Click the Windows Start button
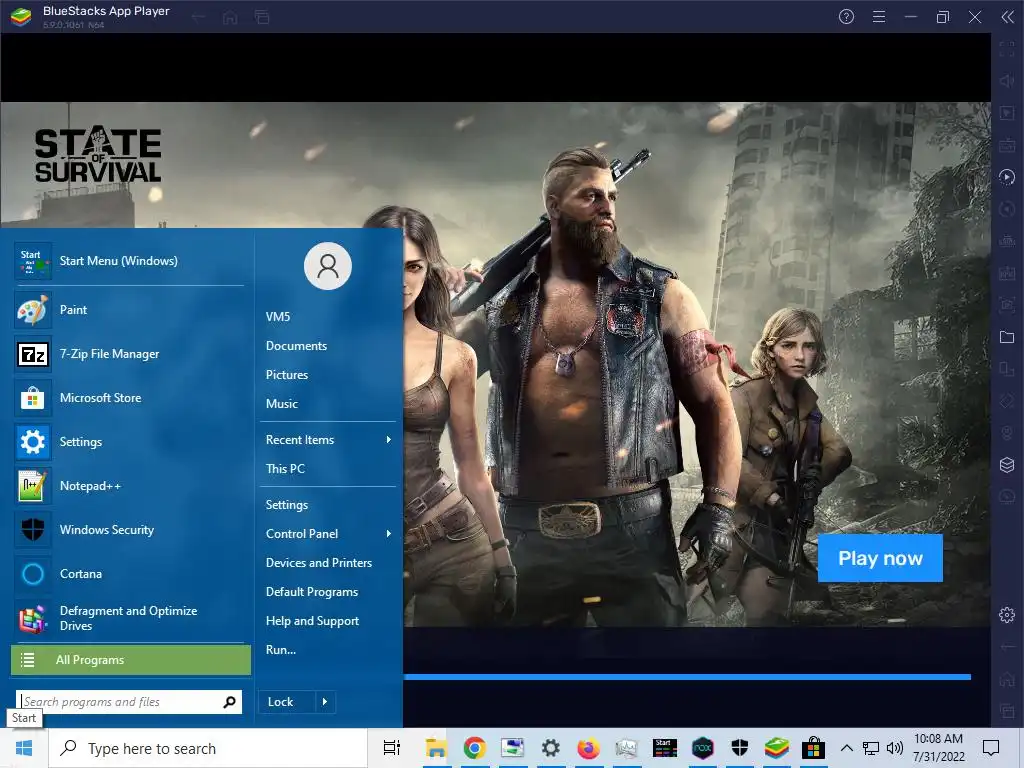The height and width of the screenshot is (768, 1024). (x=24, y=748)
